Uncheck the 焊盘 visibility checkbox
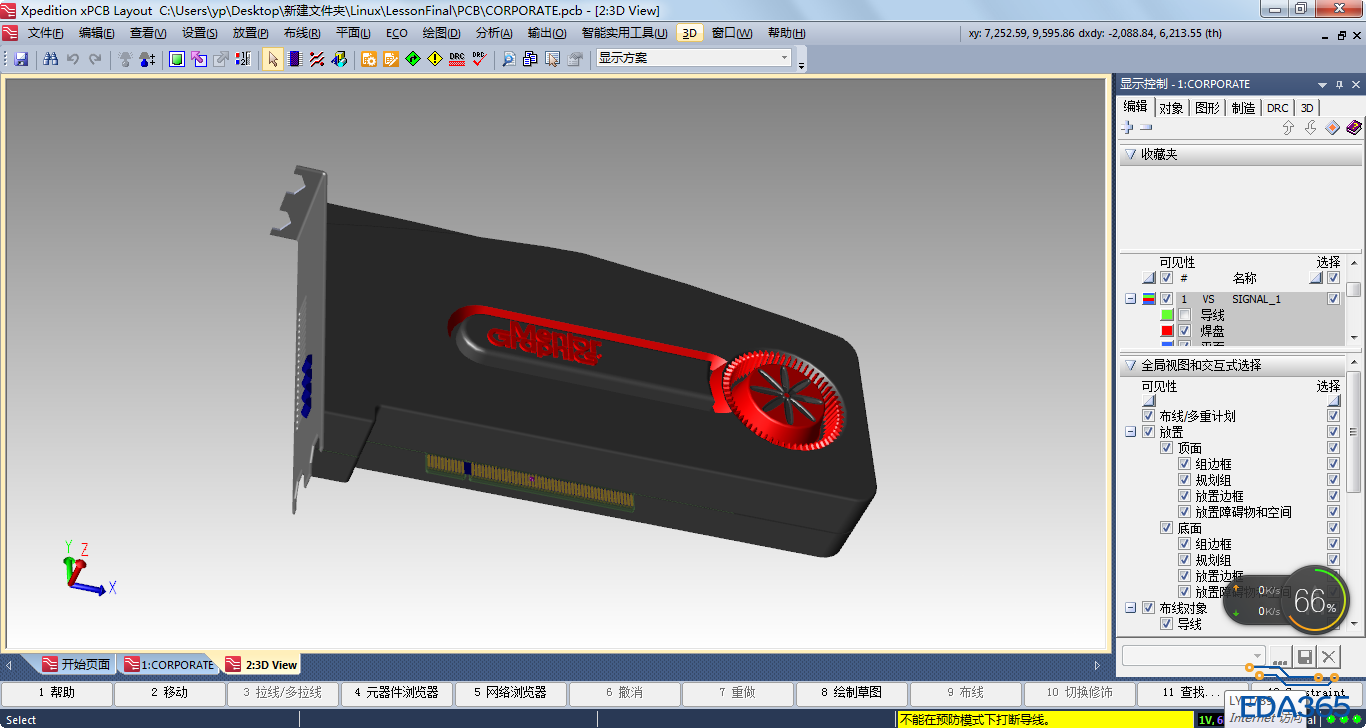1366x728 pixels. 1184,331
